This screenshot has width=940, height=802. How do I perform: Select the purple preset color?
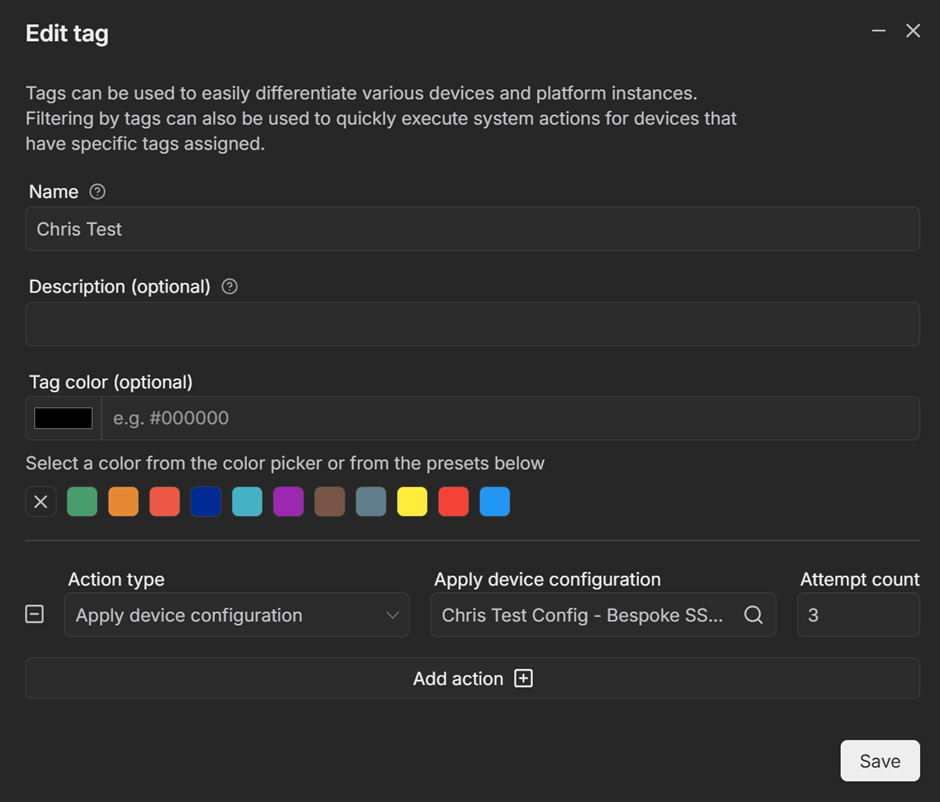point(288,502)
